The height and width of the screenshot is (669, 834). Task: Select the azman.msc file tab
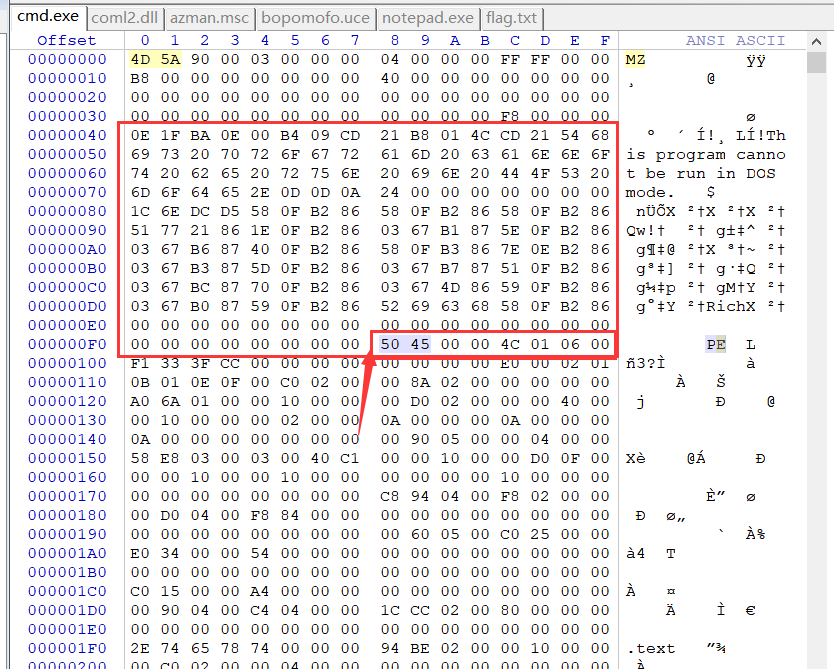pos(209,18)
